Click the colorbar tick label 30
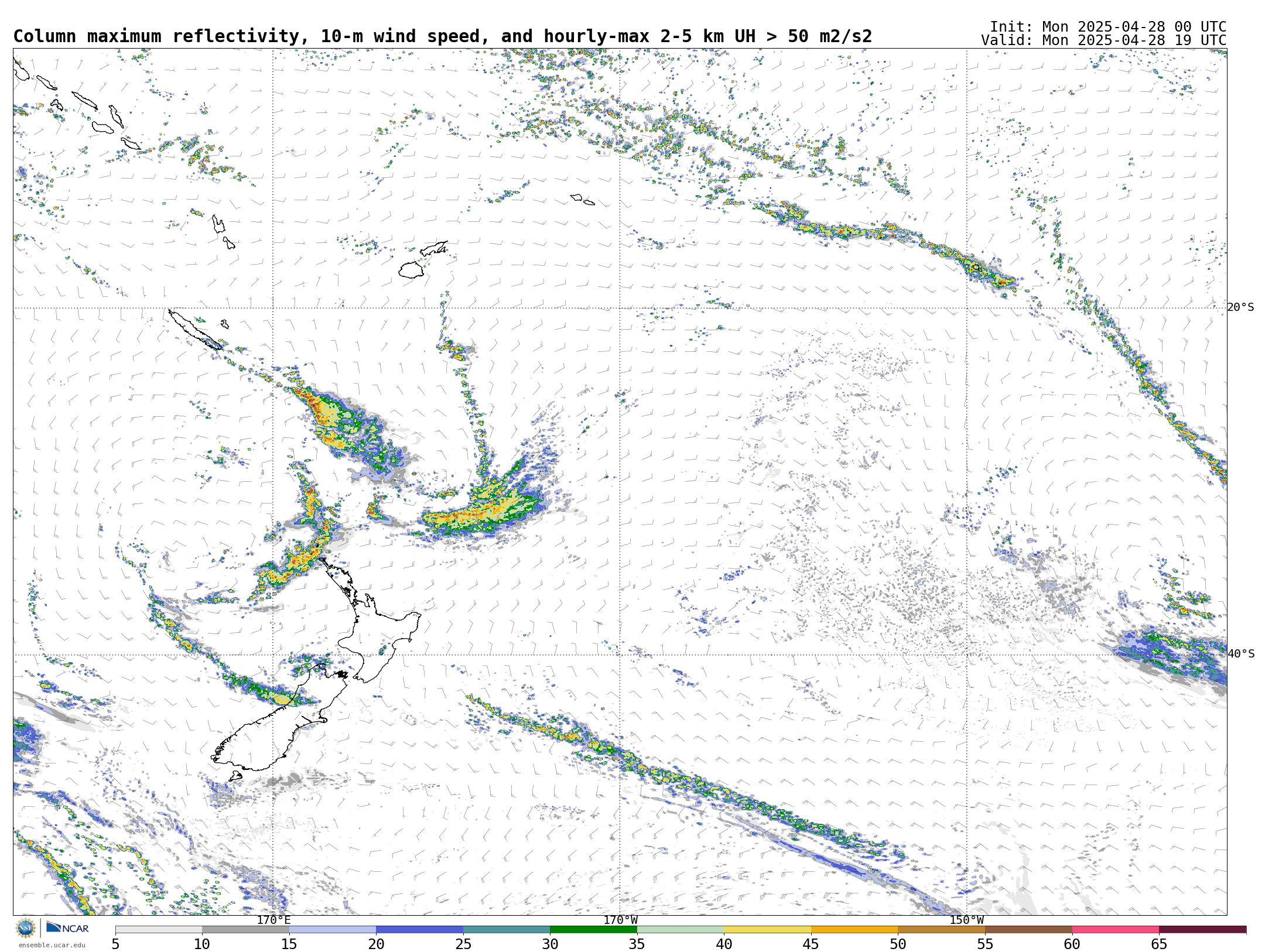This screenshot has width=1265, height=952. 550,944
